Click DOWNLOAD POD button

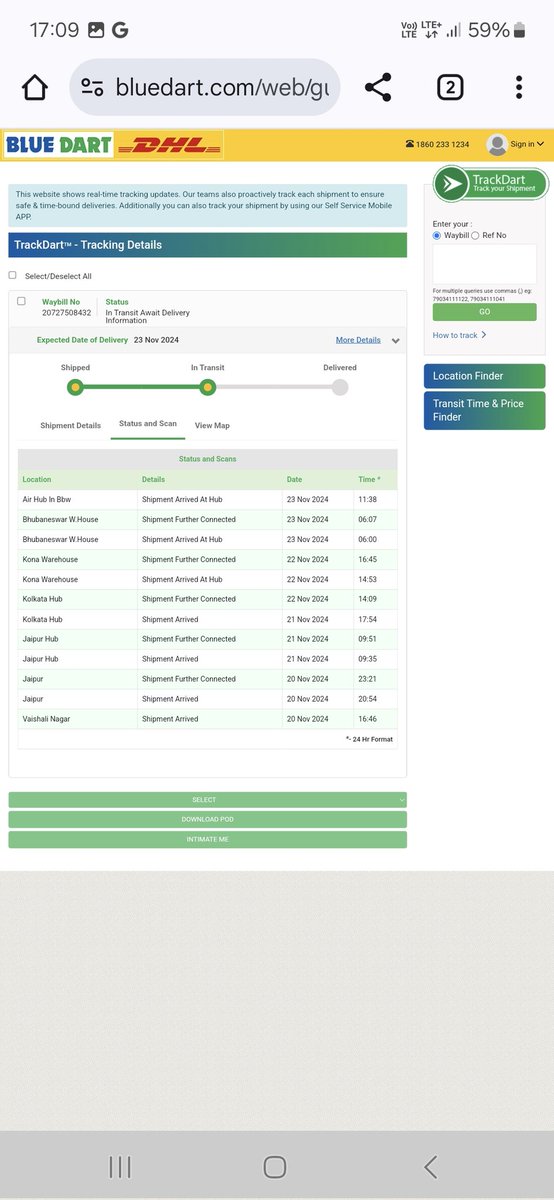207,819
